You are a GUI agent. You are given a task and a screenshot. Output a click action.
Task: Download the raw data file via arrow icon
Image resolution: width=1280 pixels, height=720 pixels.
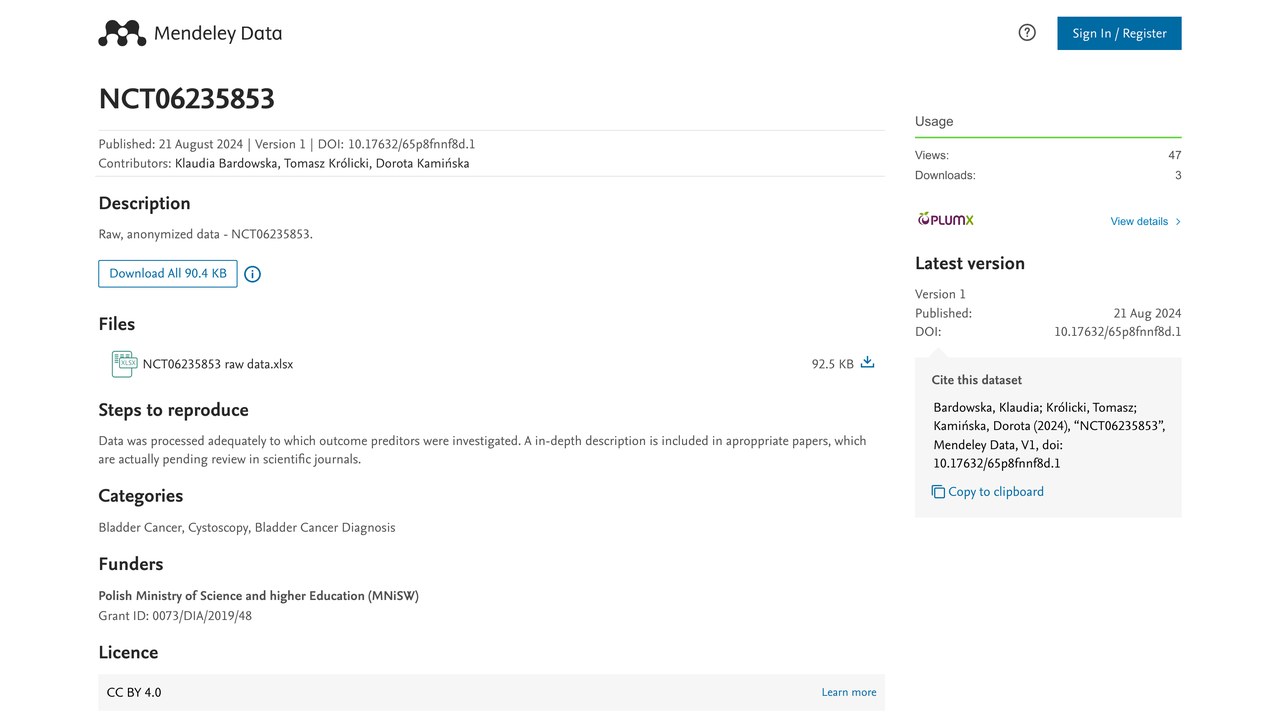coord(867,363)
